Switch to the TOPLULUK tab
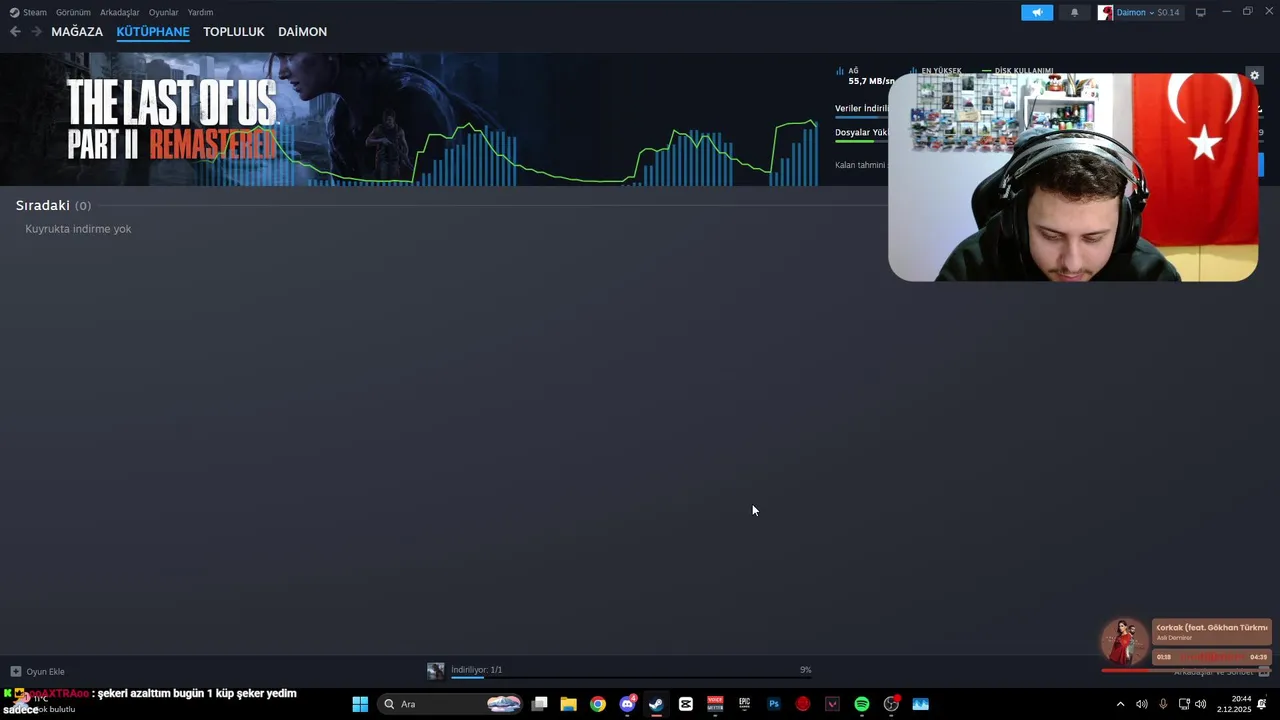Viewport: 1280px width, 720px height. pyautogui.click(x=234, y=32)
